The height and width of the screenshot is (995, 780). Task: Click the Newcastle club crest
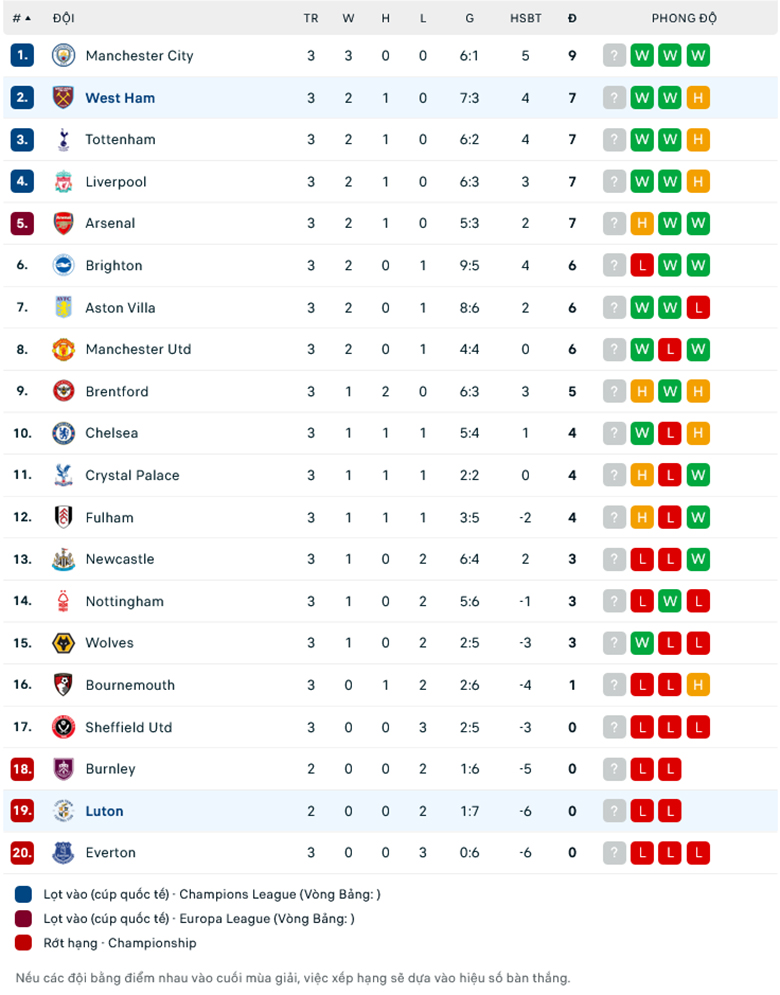coord(63,559)
